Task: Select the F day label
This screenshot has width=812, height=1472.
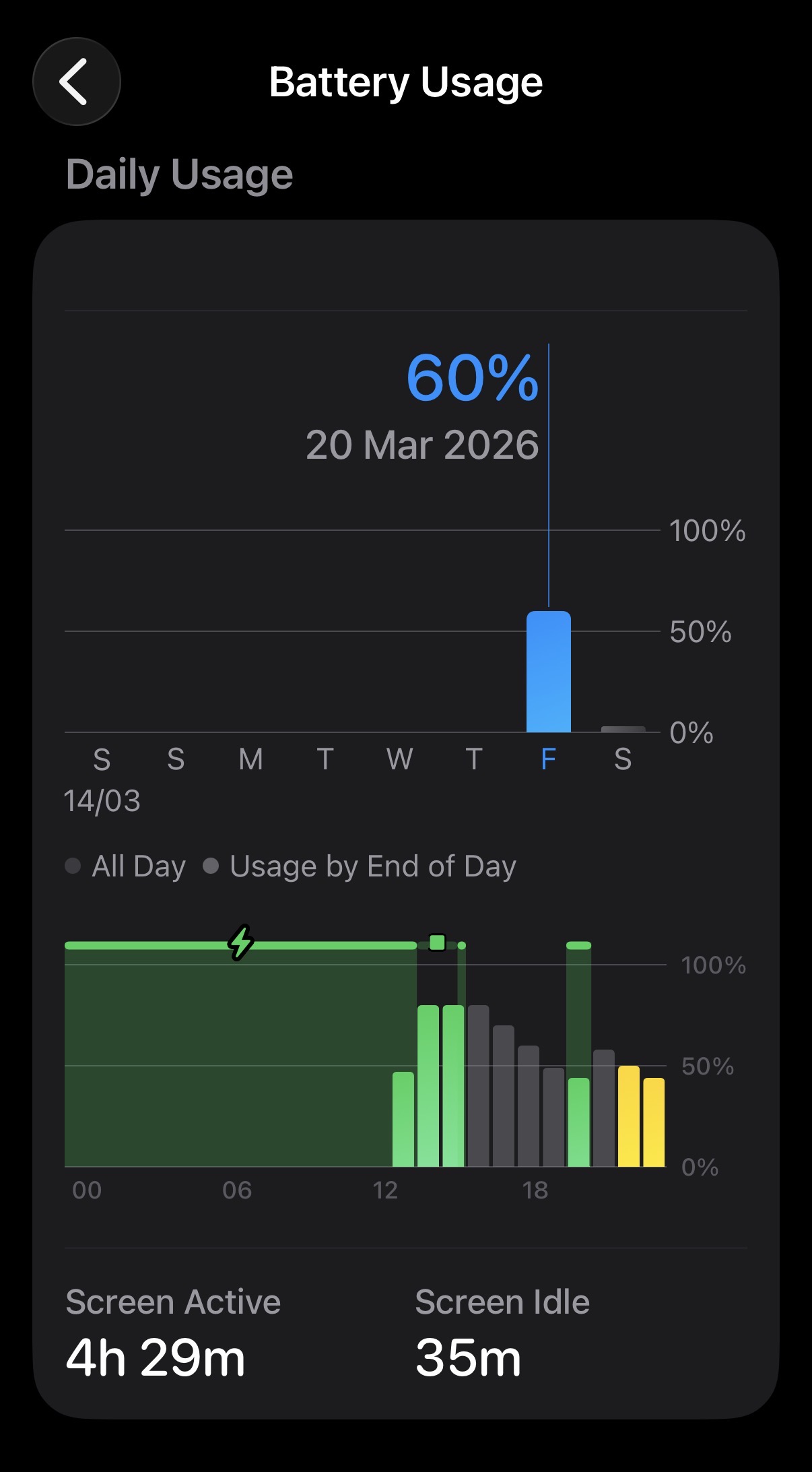Action: click(x=549, y=759)
